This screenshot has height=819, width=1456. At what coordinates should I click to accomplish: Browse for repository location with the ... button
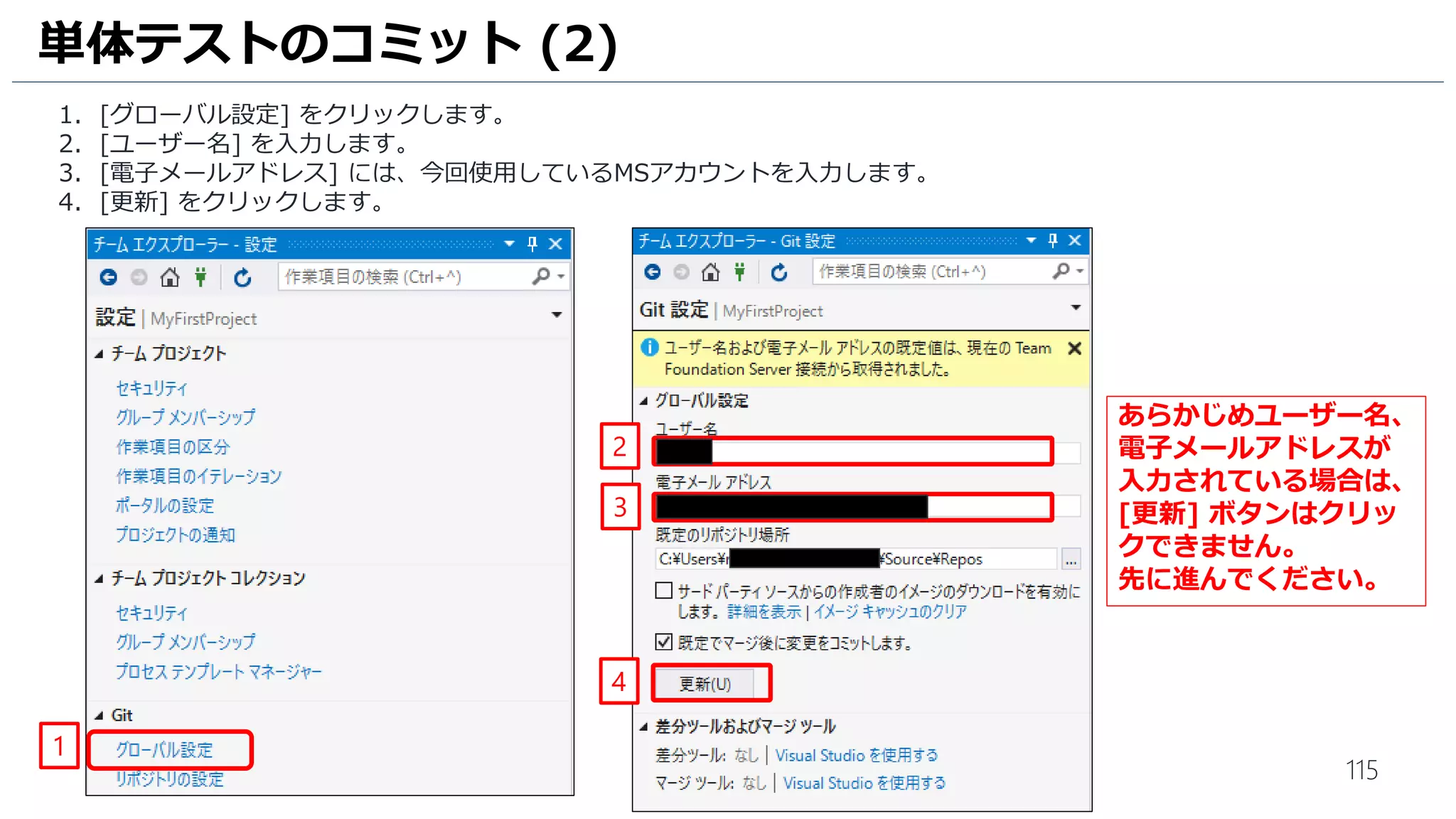click(1071, 559)
